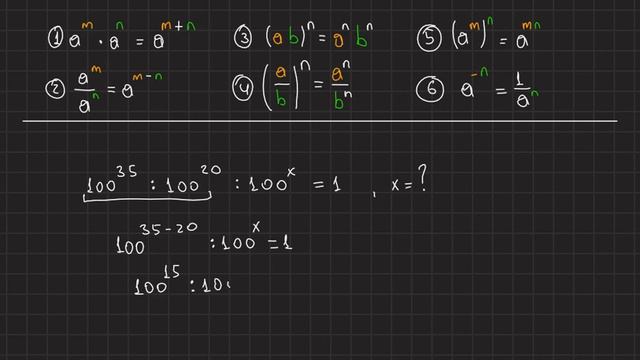
Task: Click the circled number 5 label
Action: click(429, 38)
